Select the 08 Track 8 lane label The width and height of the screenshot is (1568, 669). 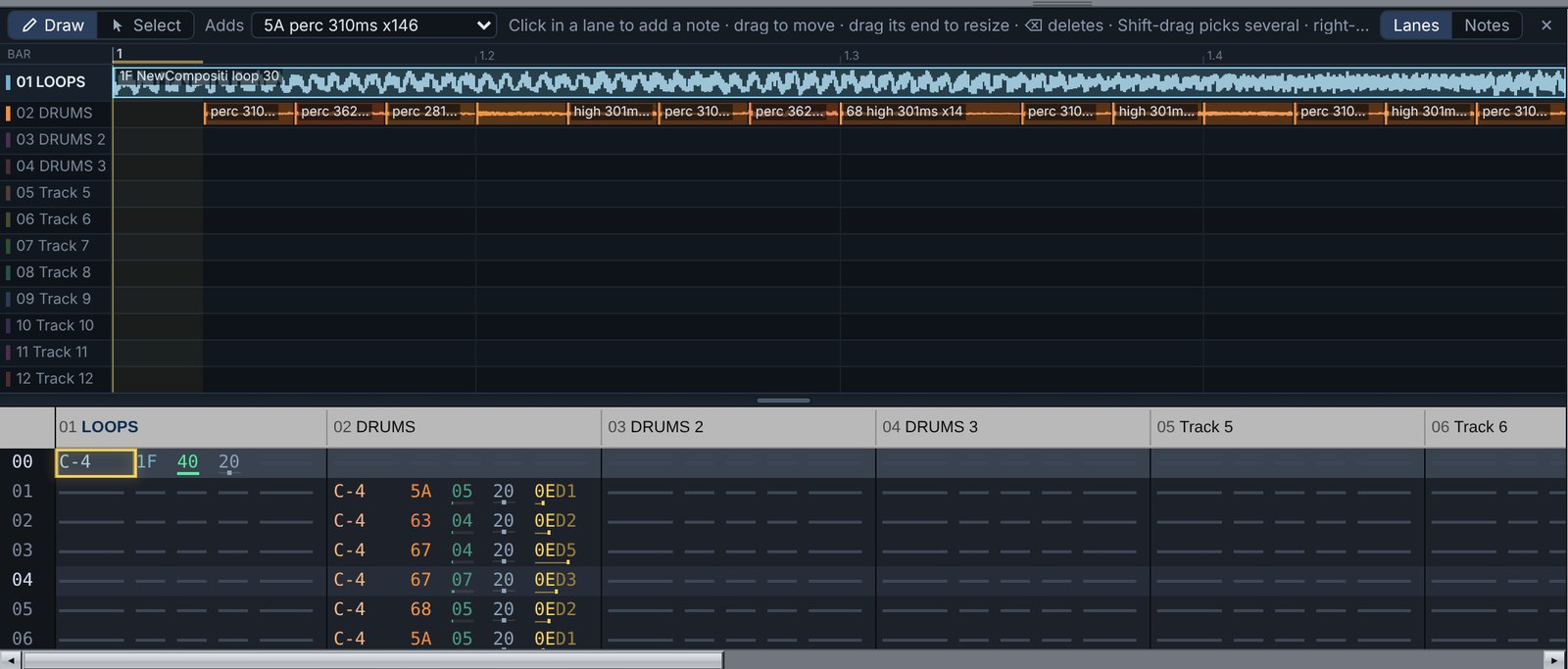57,271
